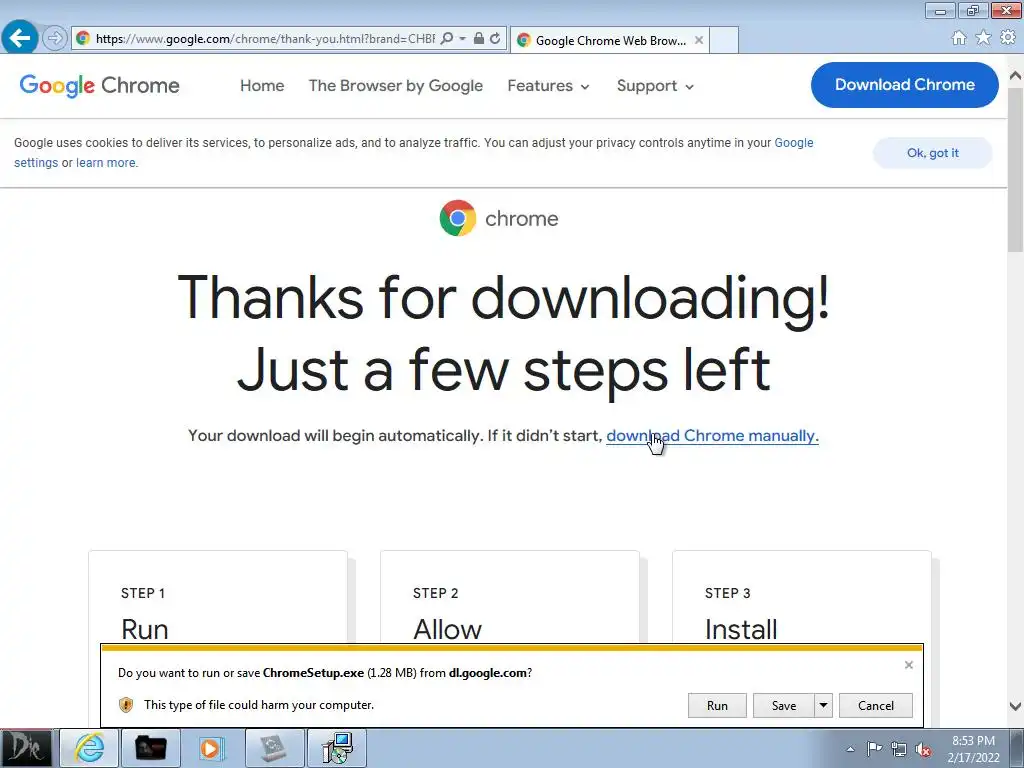Screen dimensions: 1024x768
Task: Click the vertical scrollbar thumb
Action: pyautogui.click(x=1016, y=168)
